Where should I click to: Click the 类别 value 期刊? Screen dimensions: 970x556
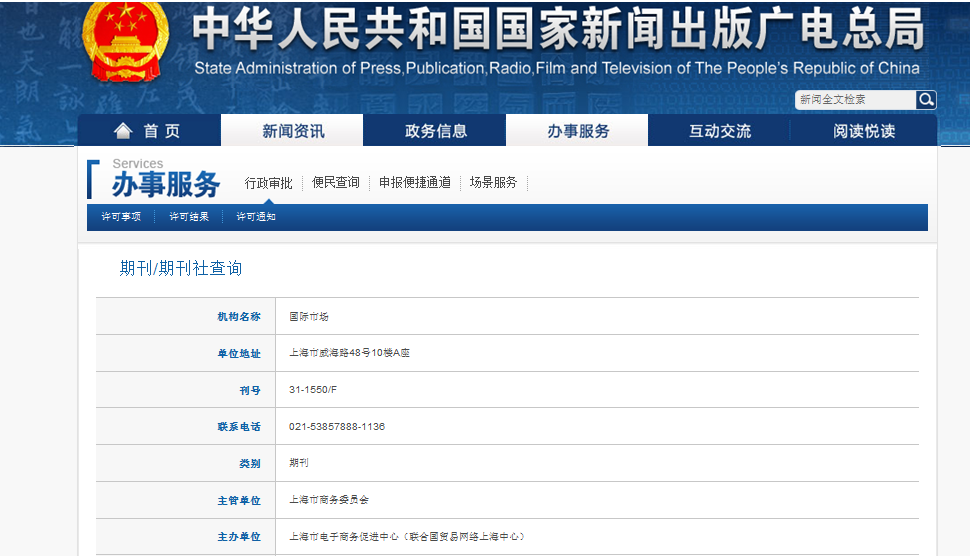[x=299, y=463]
